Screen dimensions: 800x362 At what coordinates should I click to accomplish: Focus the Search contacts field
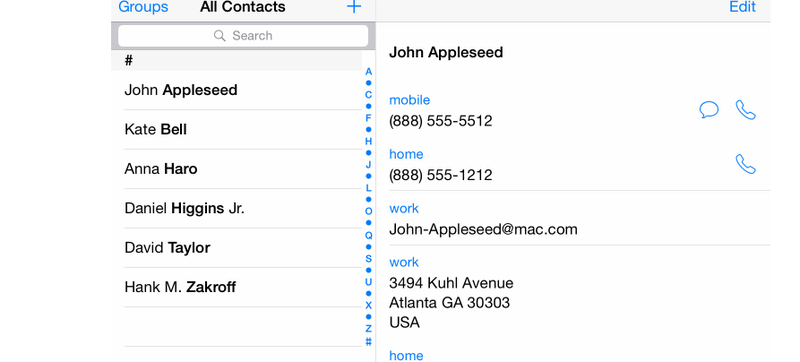click(243, 36)
